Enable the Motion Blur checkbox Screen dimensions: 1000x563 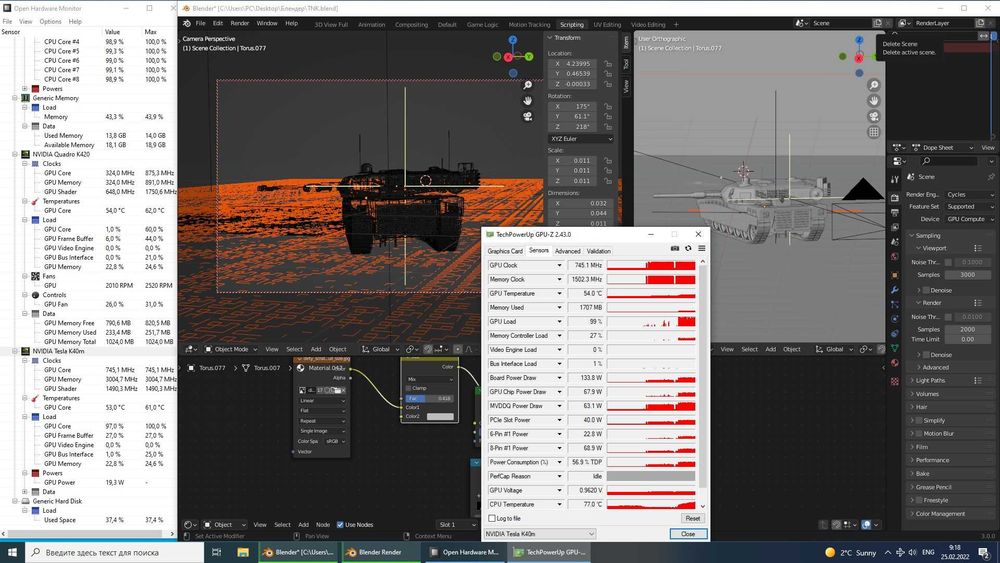[x=919, y=434]
